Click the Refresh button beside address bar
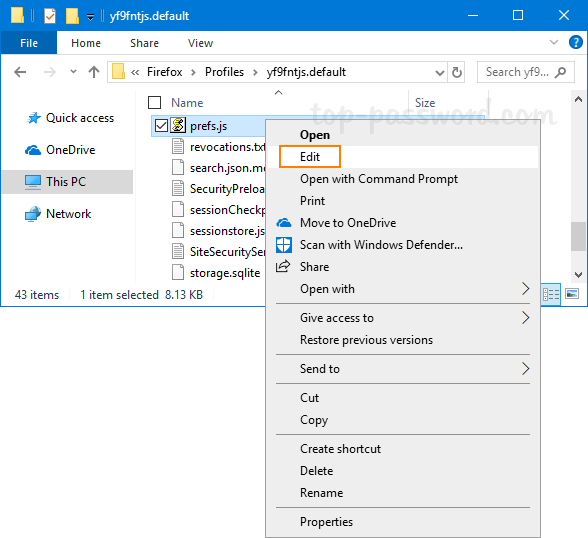588x538 pixels. click(x=456, y=72)
